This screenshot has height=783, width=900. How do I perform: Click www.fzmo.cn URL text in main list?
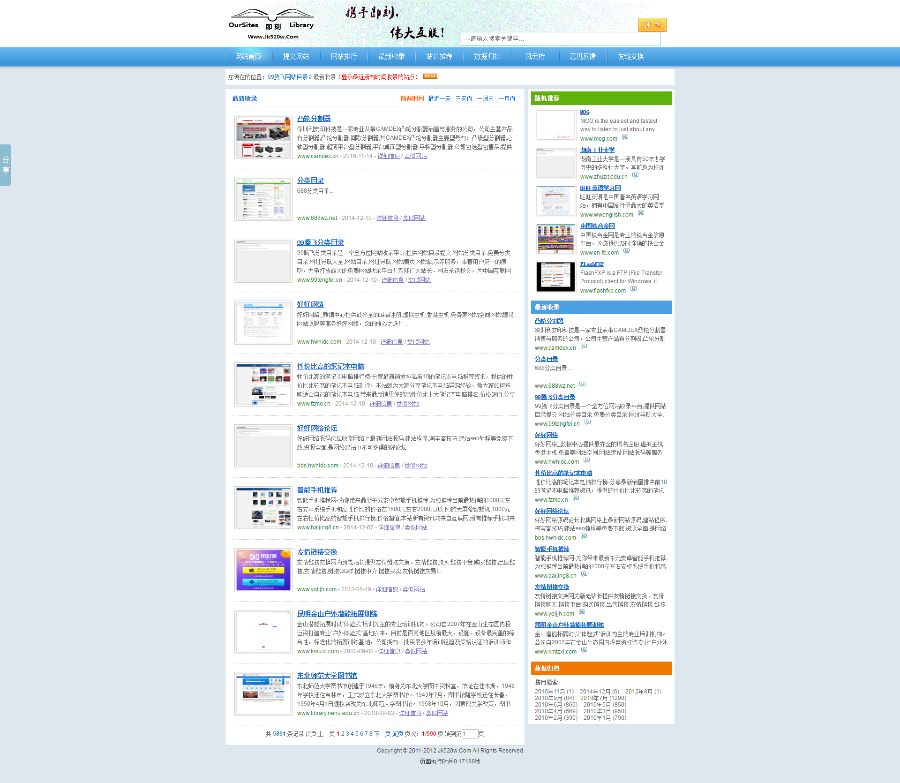(313, 404)
